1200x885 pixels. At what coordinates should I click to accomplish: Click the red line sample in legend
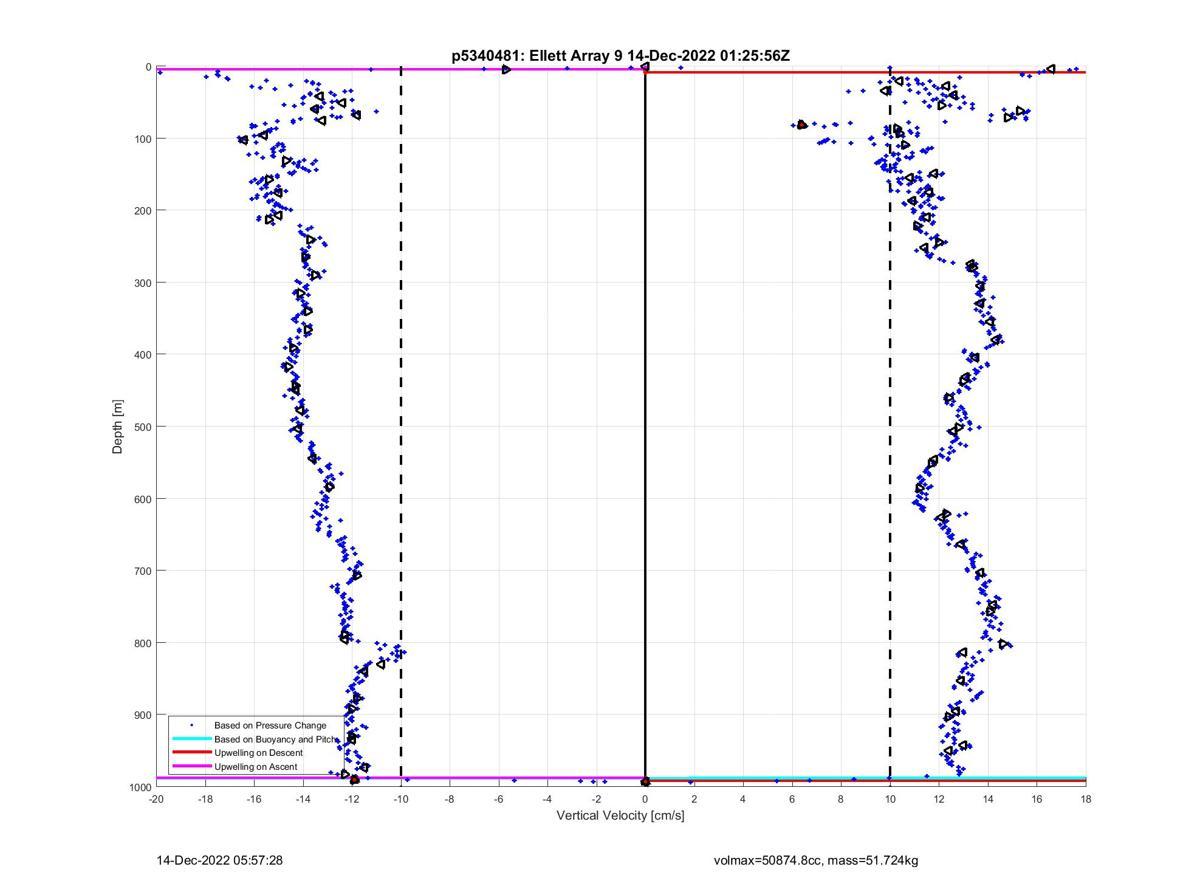pyautogui.click(x=191, y=753)
